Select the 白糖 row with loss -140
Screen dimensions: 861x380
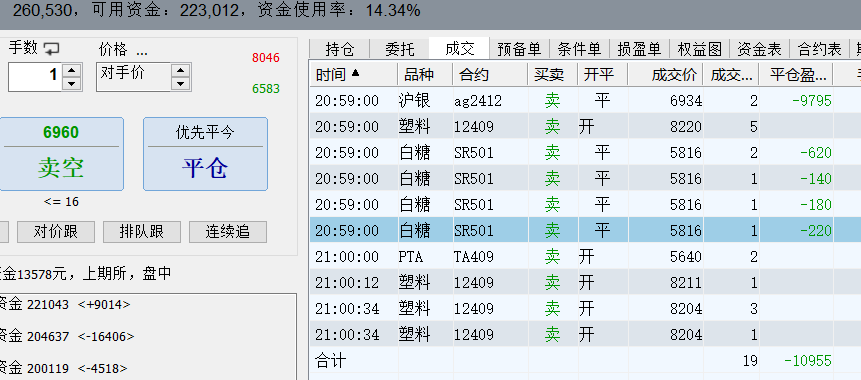click(x=585, y=178)
